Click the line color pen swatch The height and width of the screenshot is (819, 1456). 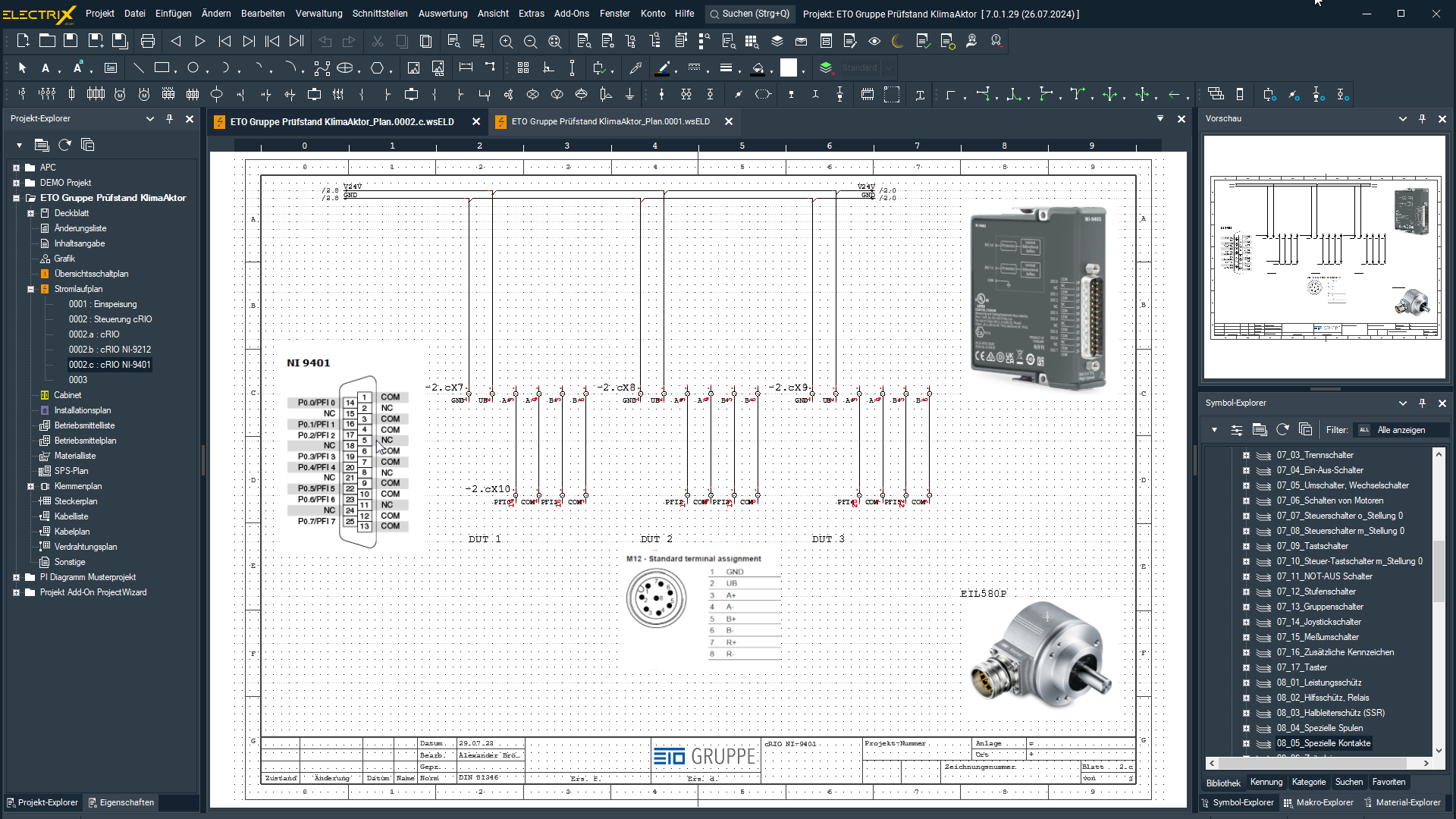[x=663, y=67]
